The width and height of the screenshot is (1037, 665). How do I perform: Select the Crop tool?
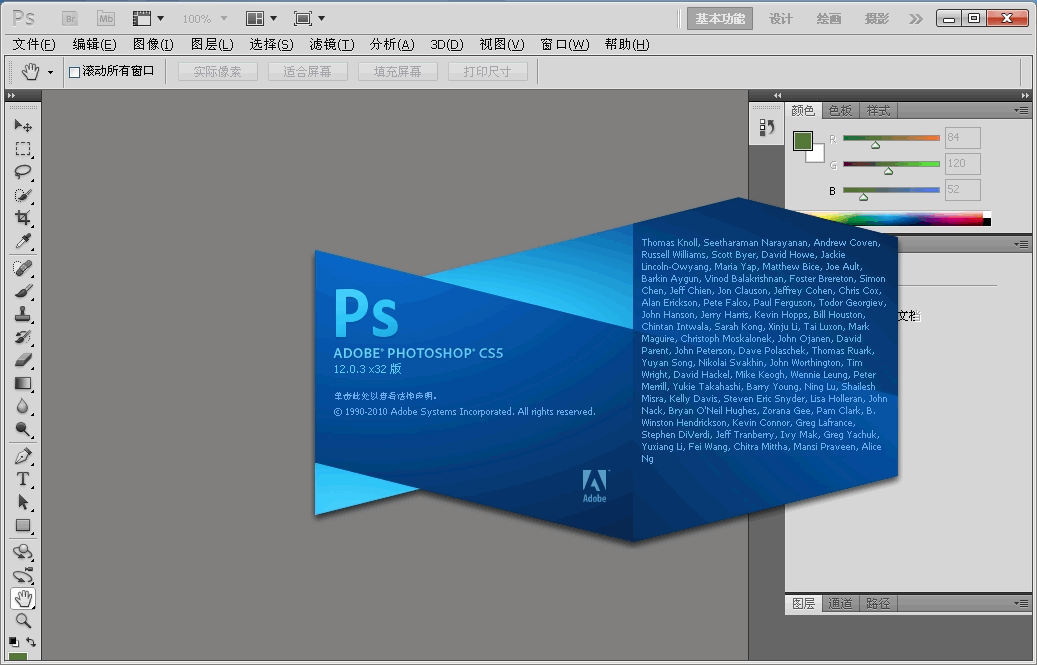click(23, 219)
